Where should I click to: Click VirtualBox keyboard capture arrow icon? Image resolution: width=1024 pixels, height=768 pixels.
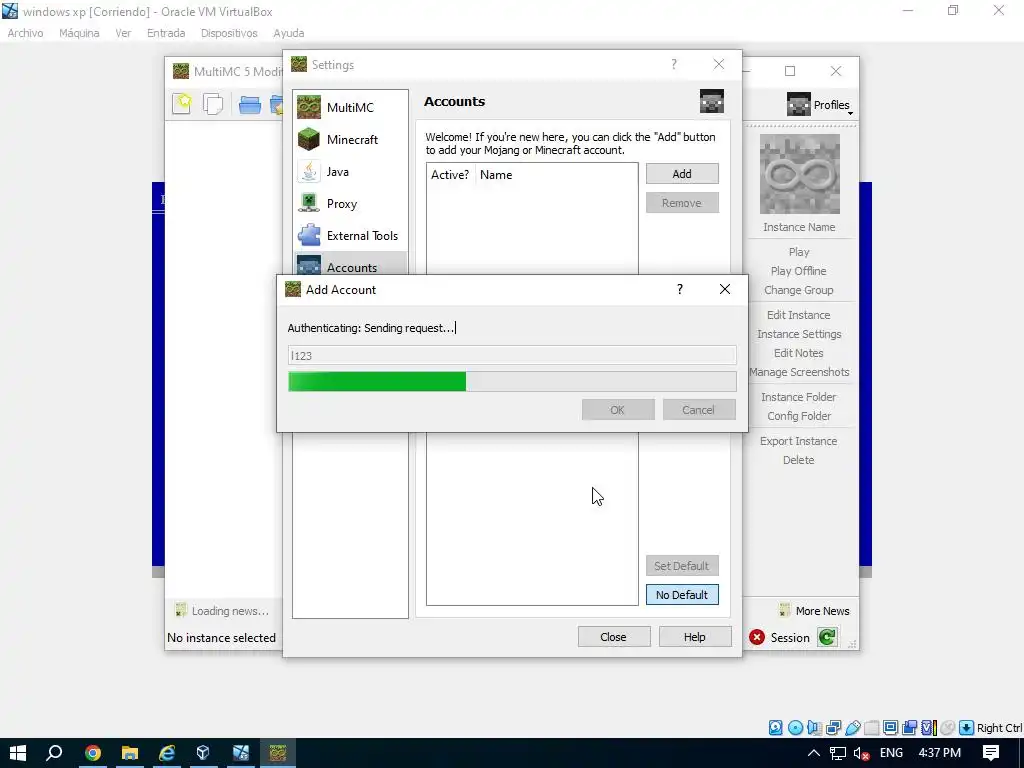[967, 728]
